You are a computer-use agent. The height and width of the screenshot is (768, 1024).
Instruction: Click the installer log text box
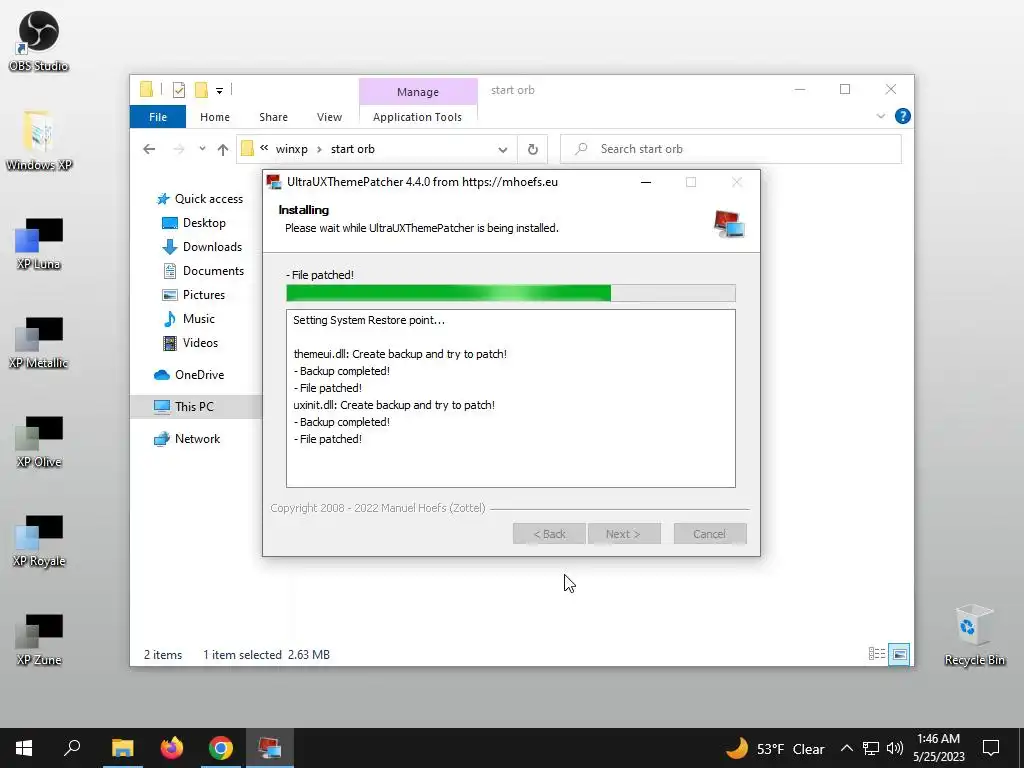pyautogui.click(x=511, y=398)
